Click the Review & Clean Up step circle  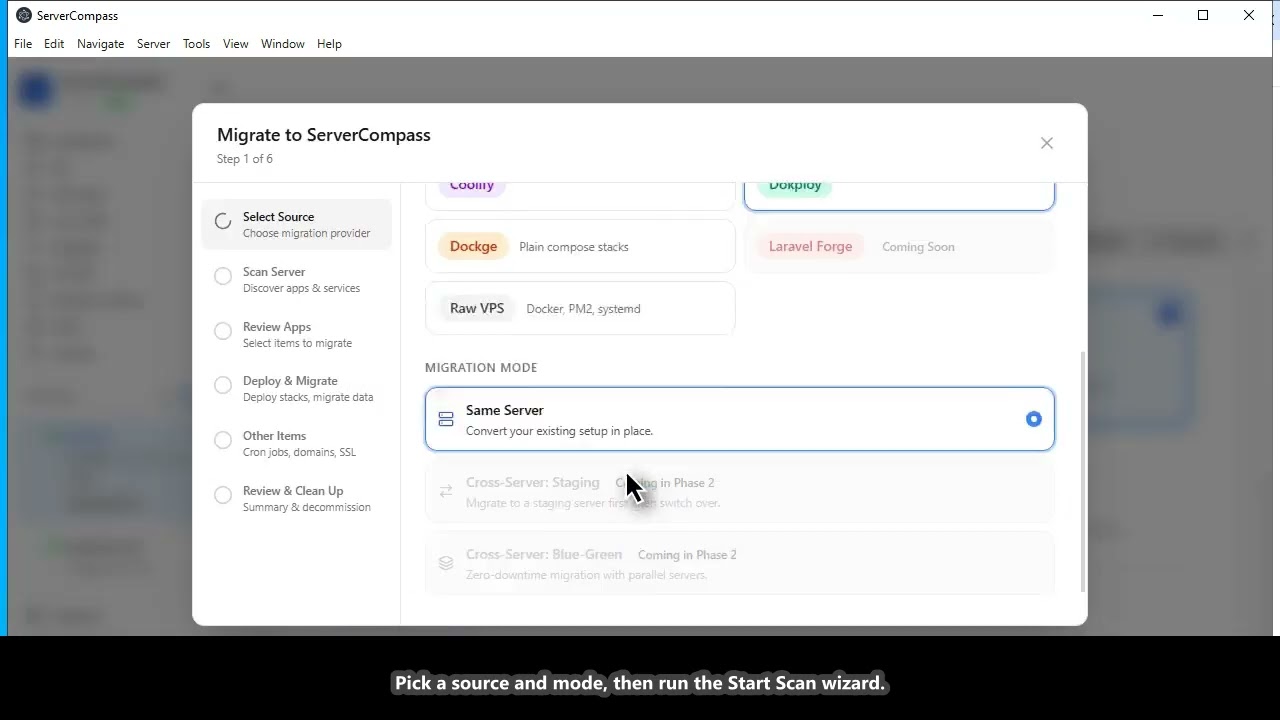223,495
